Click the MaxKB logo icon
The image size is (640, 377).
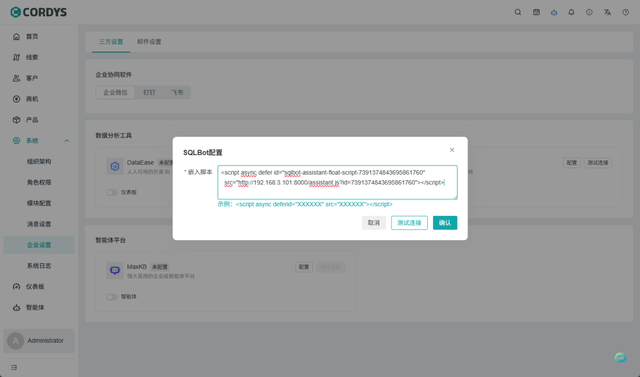pos(115,270)
